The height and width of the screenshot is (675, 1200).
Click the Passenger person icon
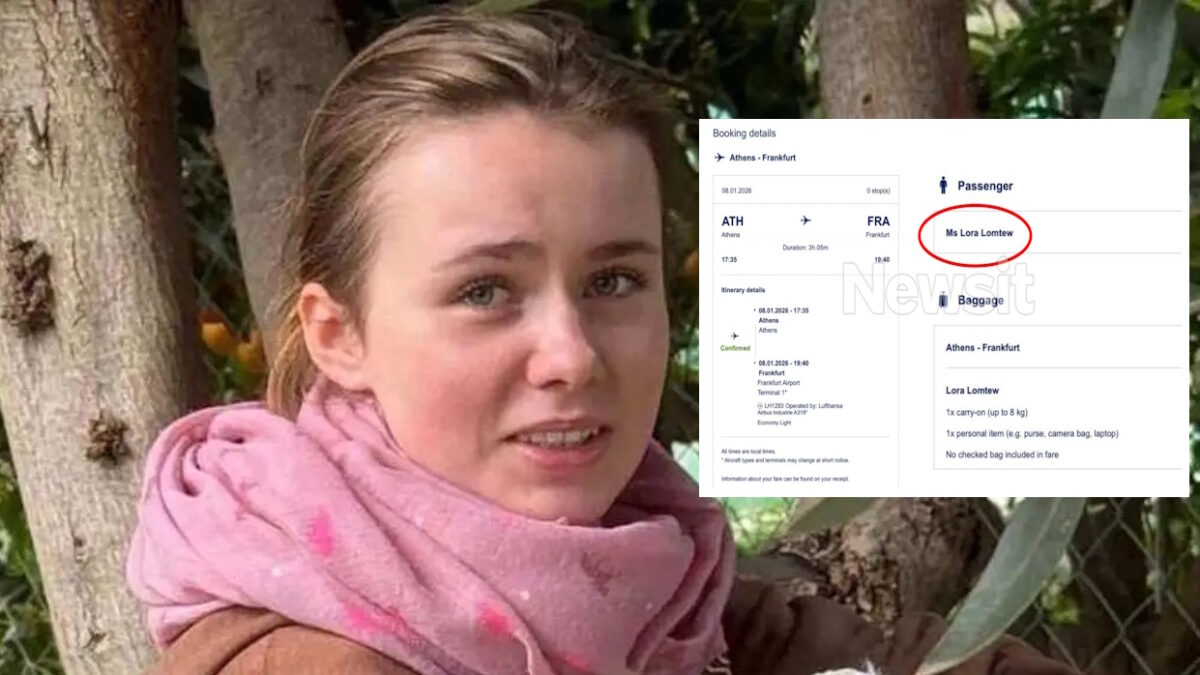(942, 185)
